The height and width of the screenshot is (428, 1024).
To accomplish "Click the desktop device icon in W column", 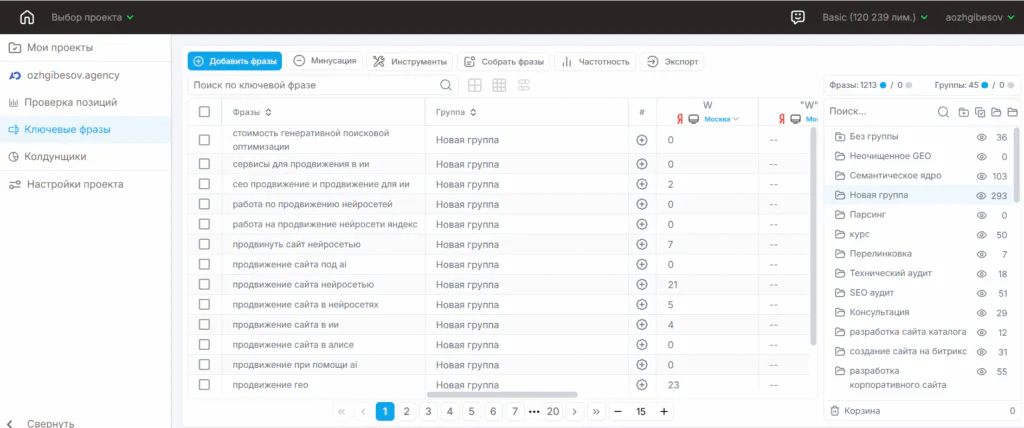I will click(694, 120).
